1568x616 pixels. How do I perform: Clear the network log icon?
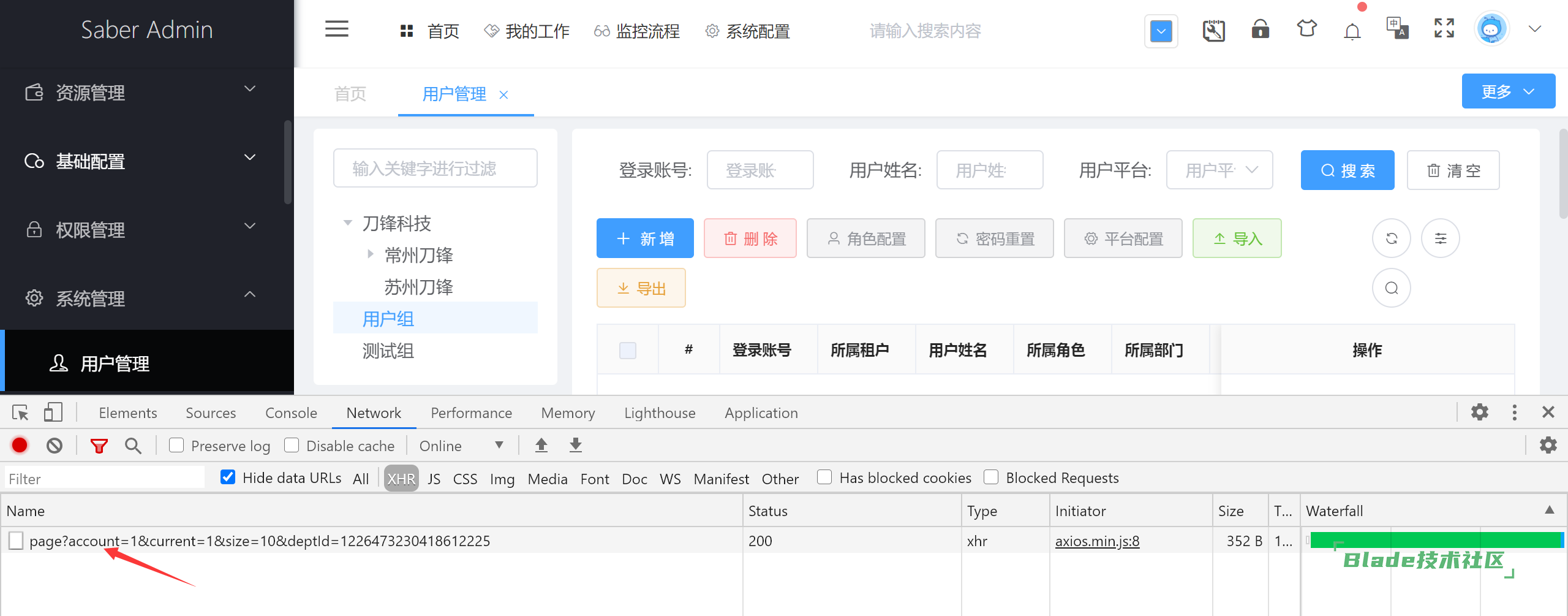(55, 445)
